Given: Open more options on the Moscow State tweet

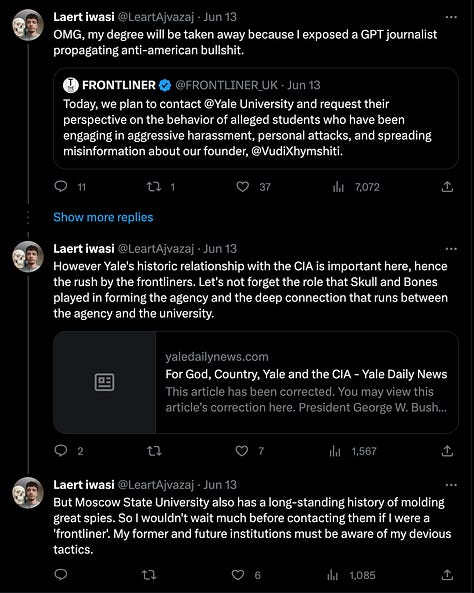Looking at the screenshot, I should coord(451,485).
